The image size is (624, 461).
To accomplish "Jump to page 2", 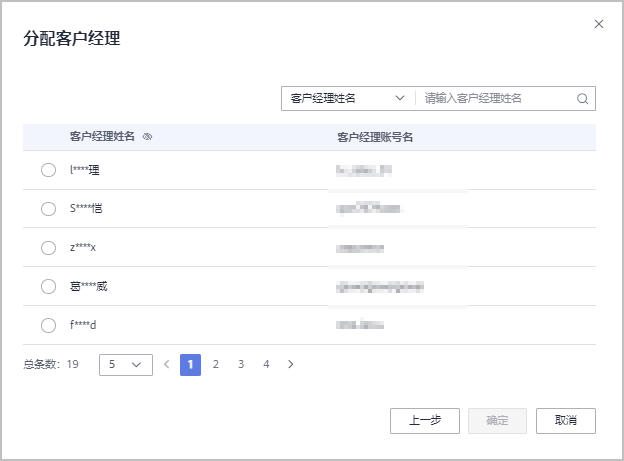I will tap(216, 364).
